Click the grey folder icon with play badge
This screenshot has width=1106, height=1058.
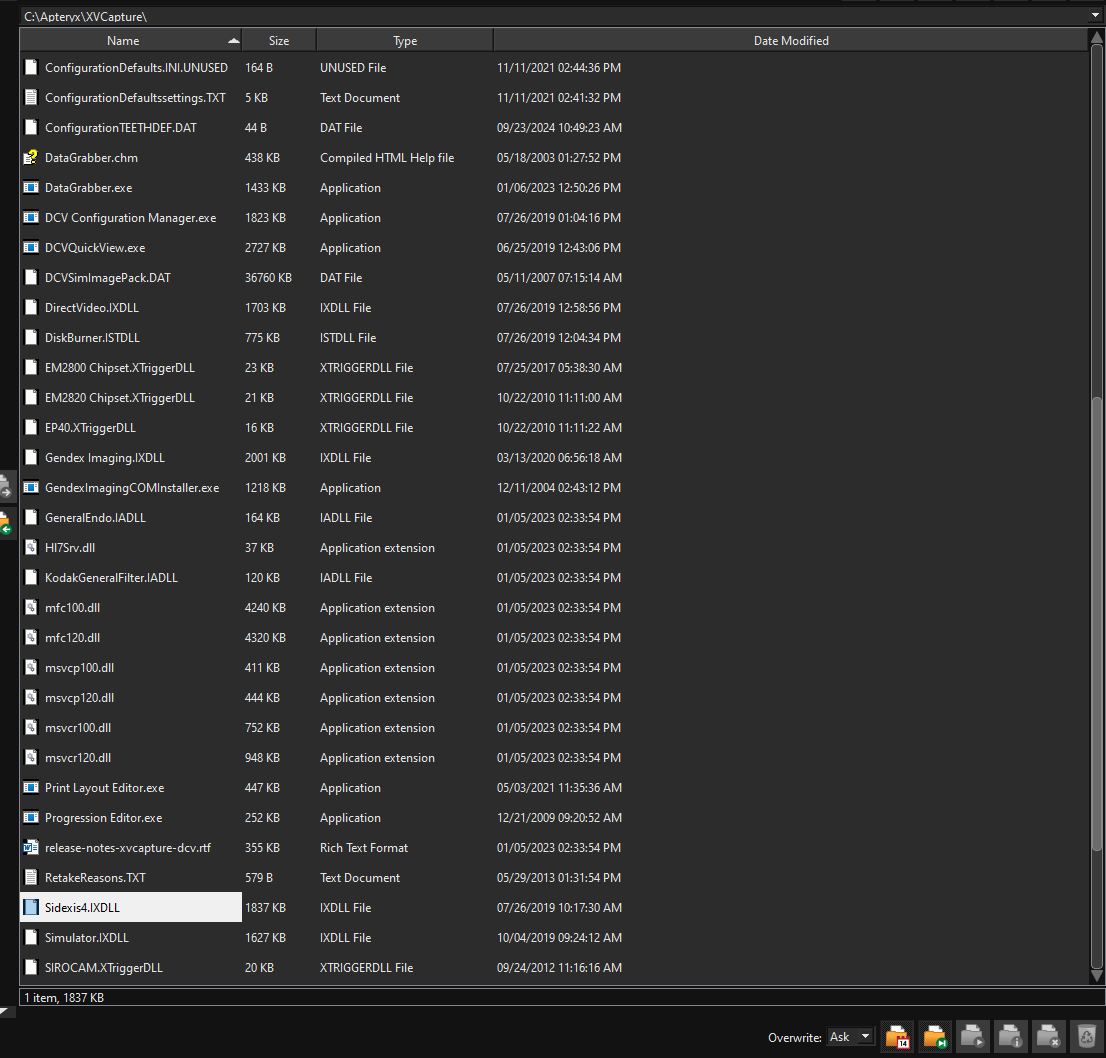pos(972,1037)
